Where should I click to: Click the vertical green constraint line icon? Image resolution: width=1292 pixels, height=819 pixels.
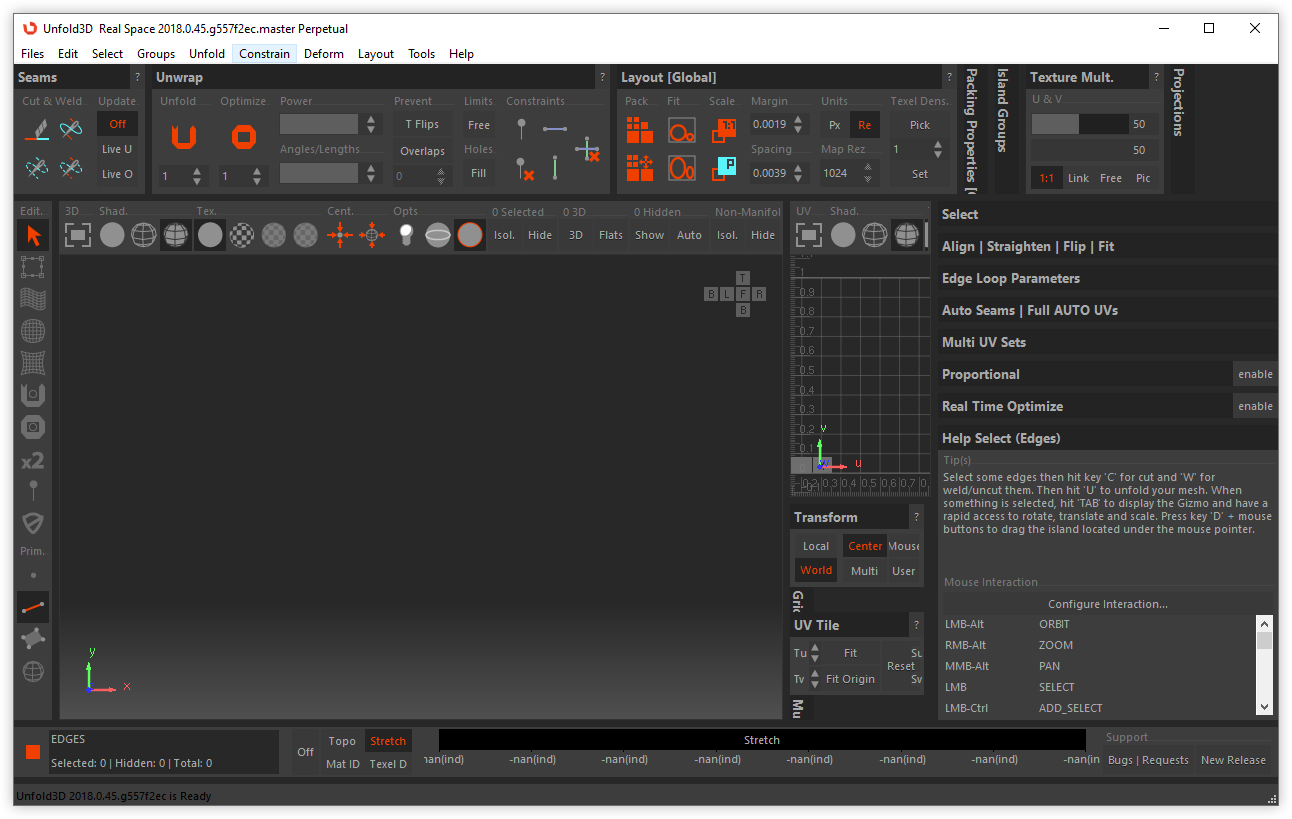pos(555,167)
